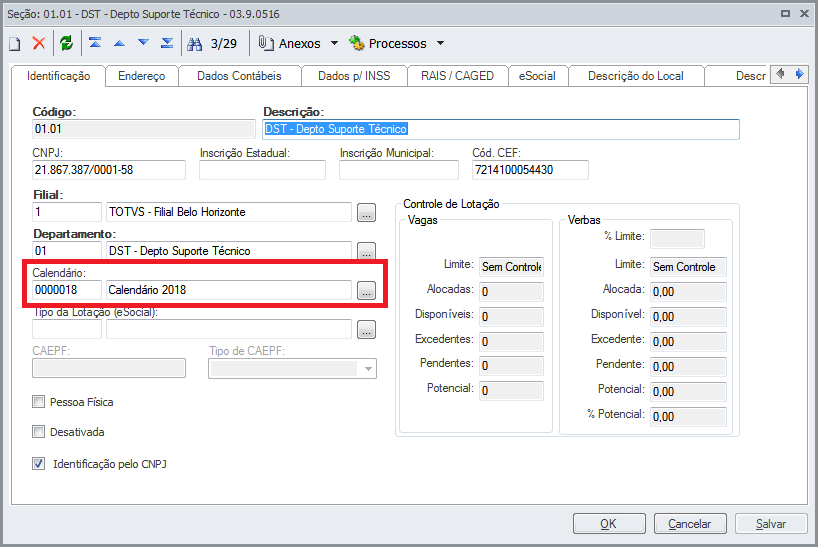Click the Cancelar button
The image size is (818, 547).
[x=689, y=523]
